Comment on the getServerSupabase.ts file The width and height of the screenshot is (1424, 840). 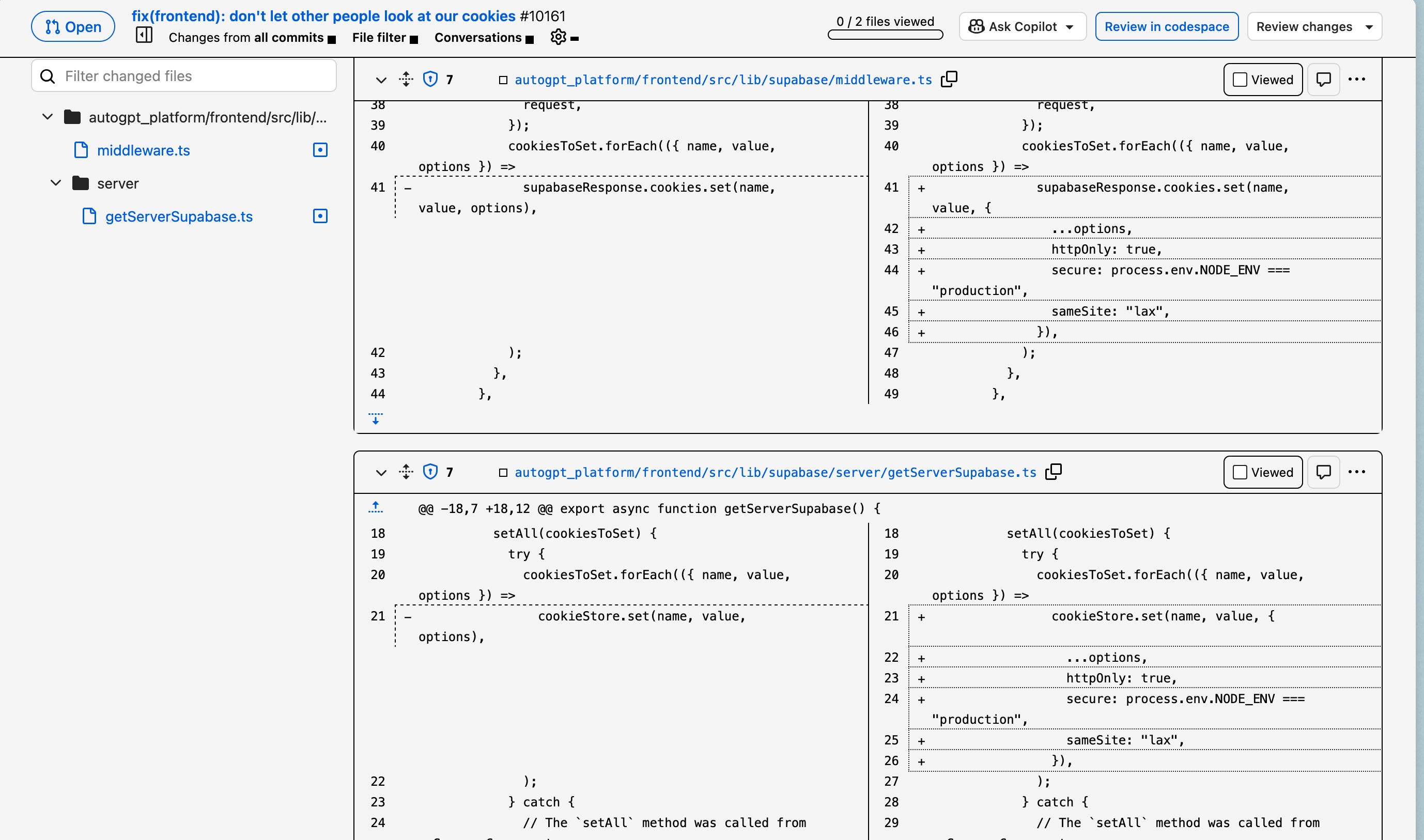(1323, 472)
